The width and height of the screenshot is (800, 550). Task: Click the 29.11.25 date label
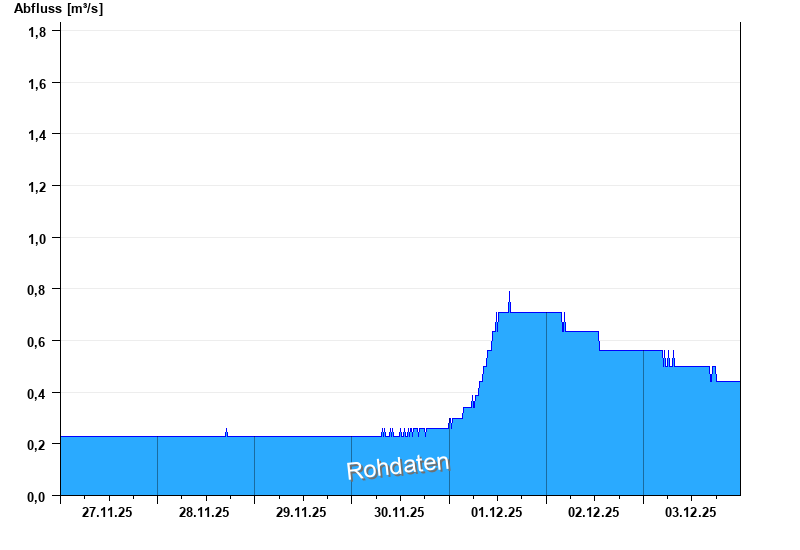(x=301, y=512)
